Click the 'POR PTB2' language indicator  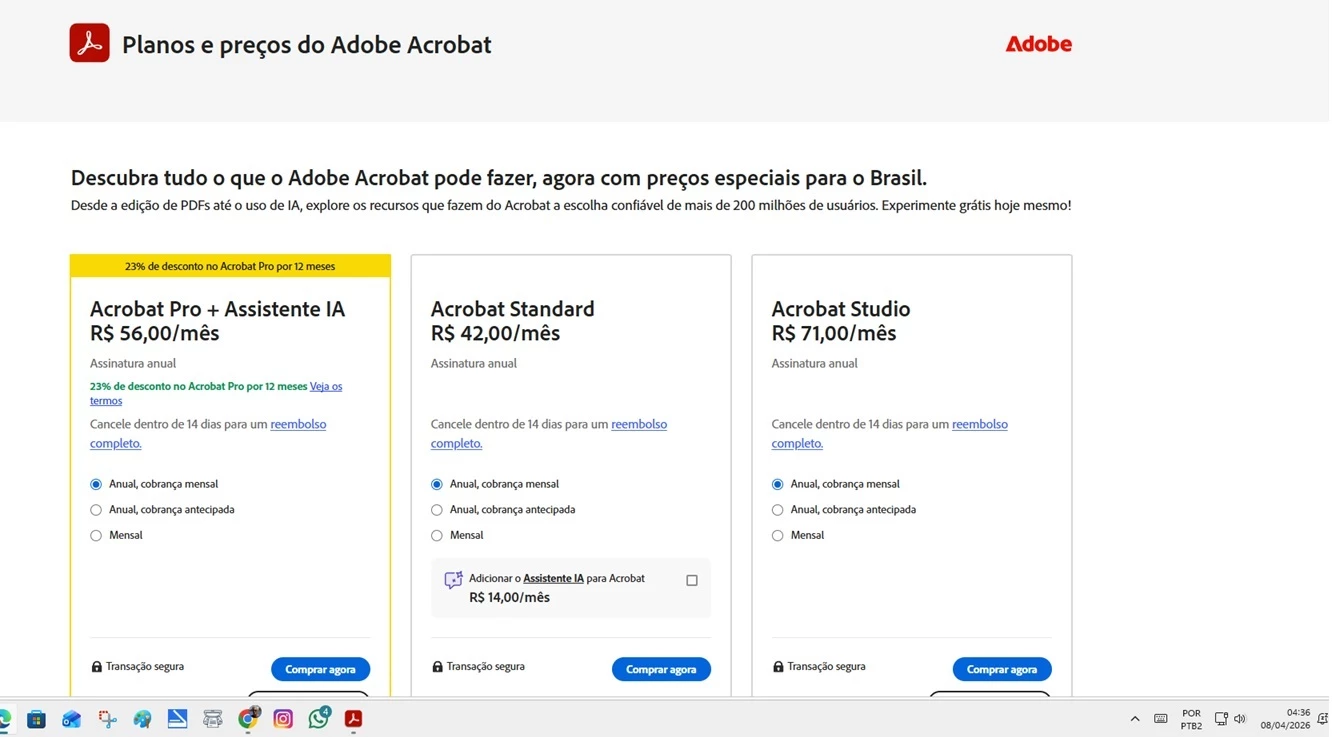tap(1191, 719)
